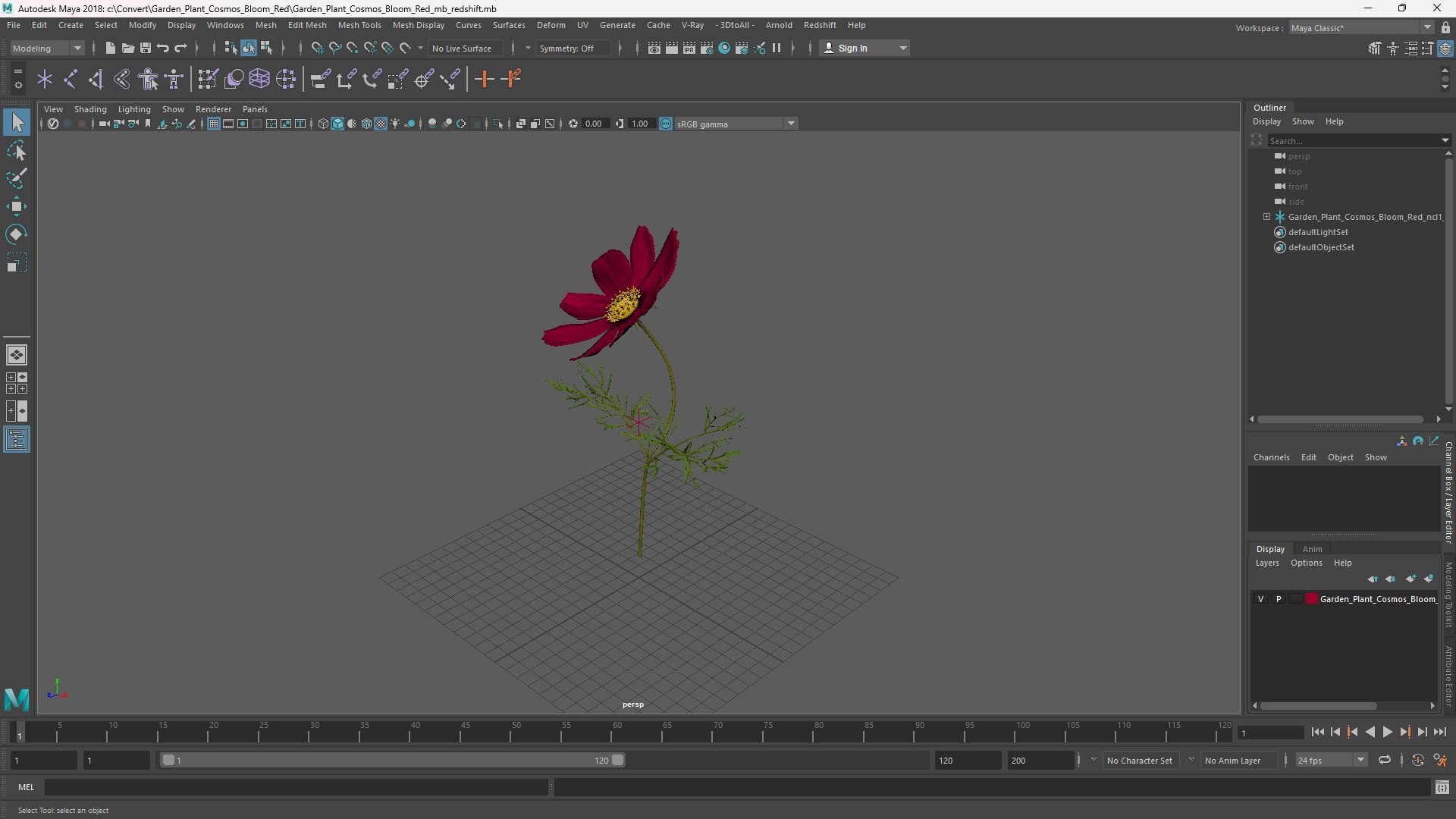Expand the Garden_Plant_Cosmos_Bloom_Red_ncl1 outliner node
Image resolution: width=1456 pixels, height=819 pixels.
(x=1266, y=217)
